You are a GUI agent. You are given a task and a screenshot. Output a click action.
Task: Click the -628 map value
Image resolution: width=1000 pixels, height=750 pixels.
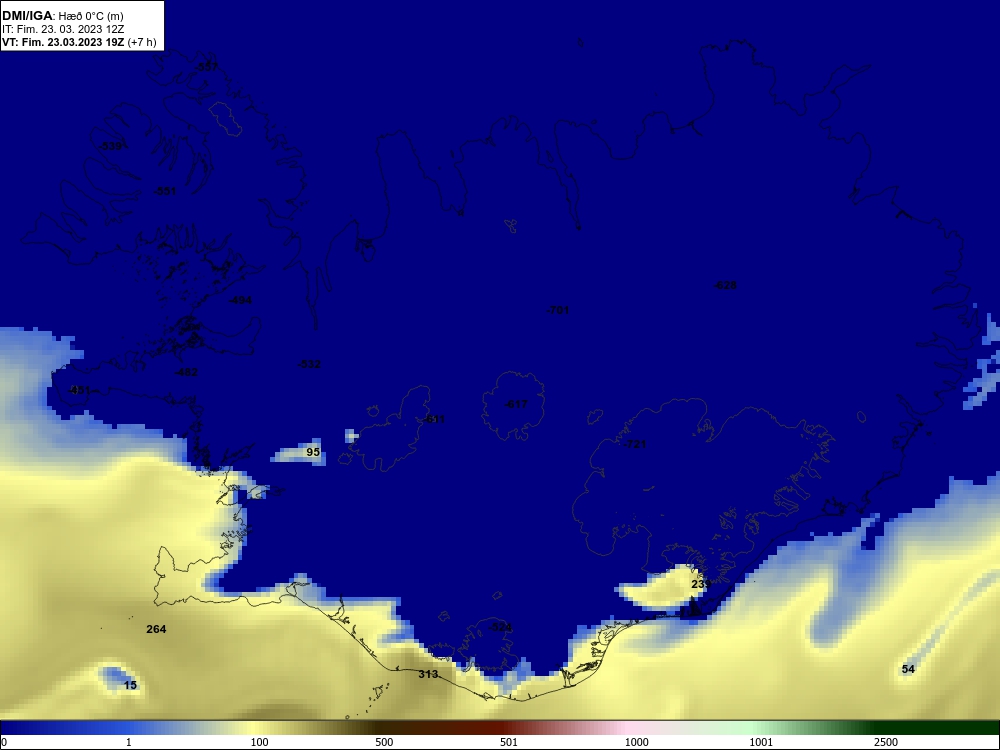pyautogui.click(x=726, y=285)
